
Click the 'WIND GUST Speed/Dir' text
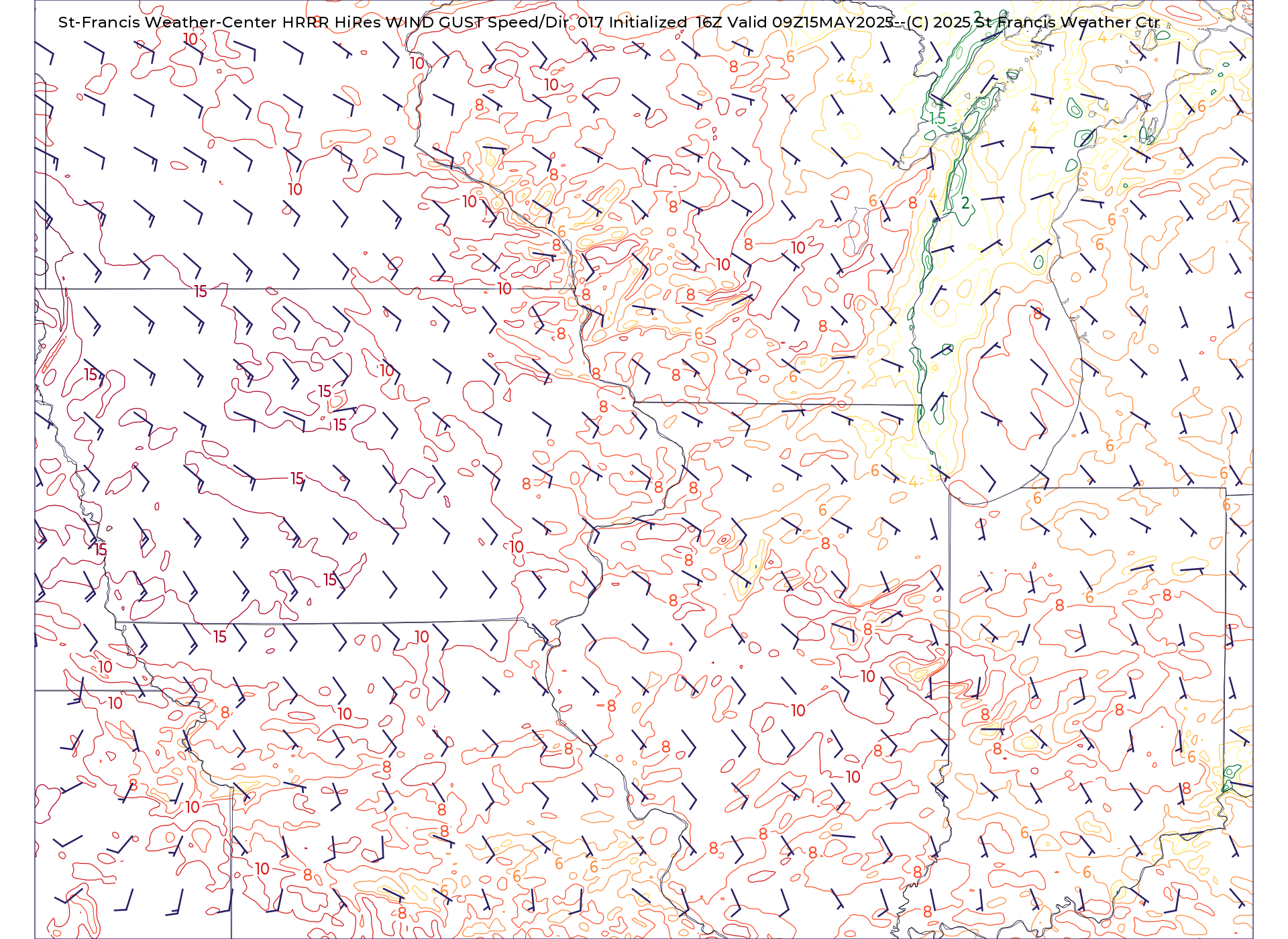[x=478, y=22]
